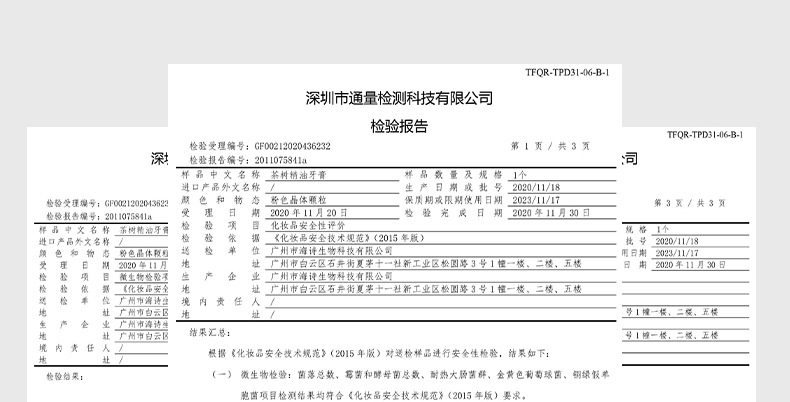Select 2023/11/17 on the right page
Screen dimensions: 790x402
677,253
